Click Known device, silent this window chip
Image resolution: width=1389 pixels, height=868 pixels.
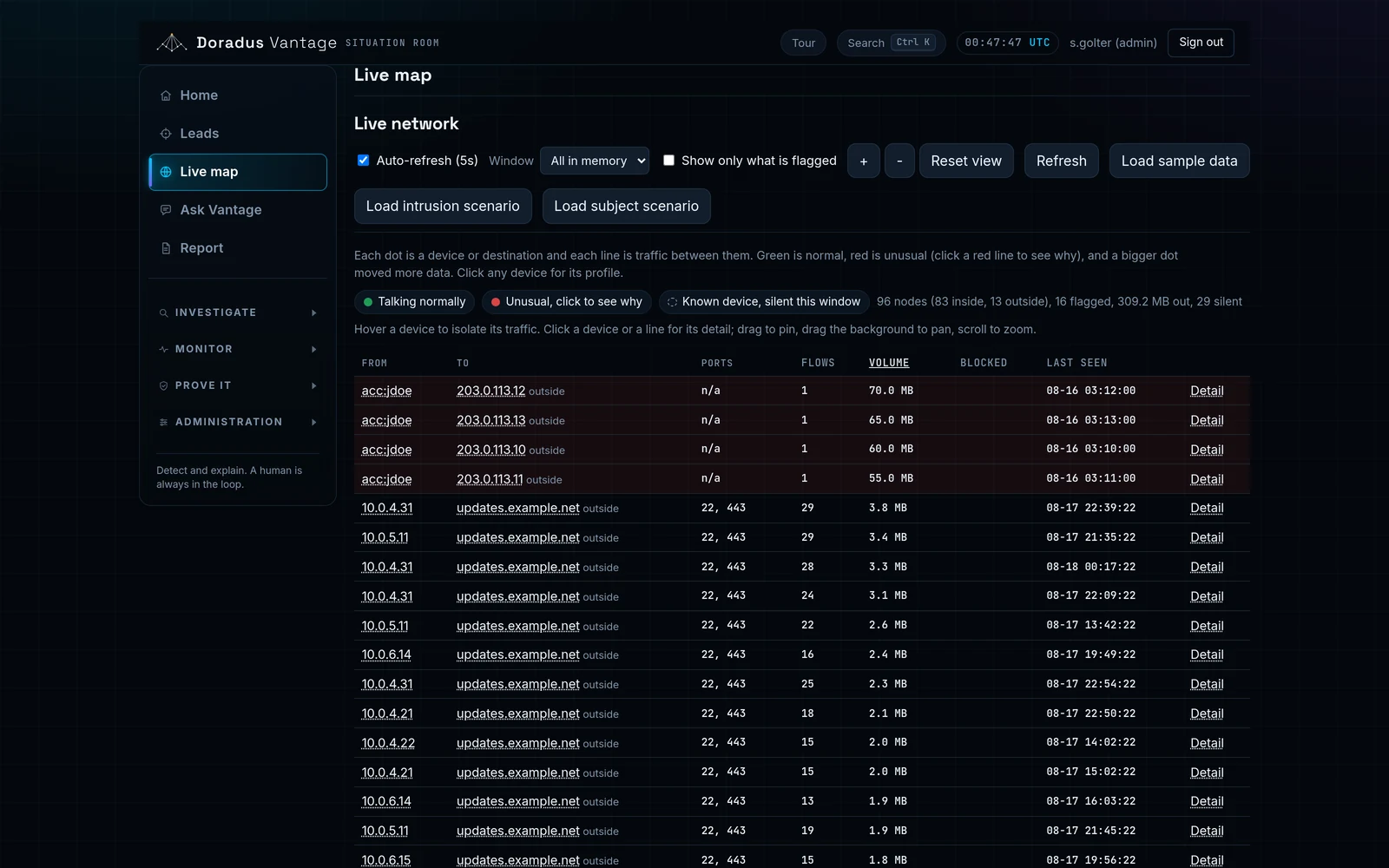(764, 302)
